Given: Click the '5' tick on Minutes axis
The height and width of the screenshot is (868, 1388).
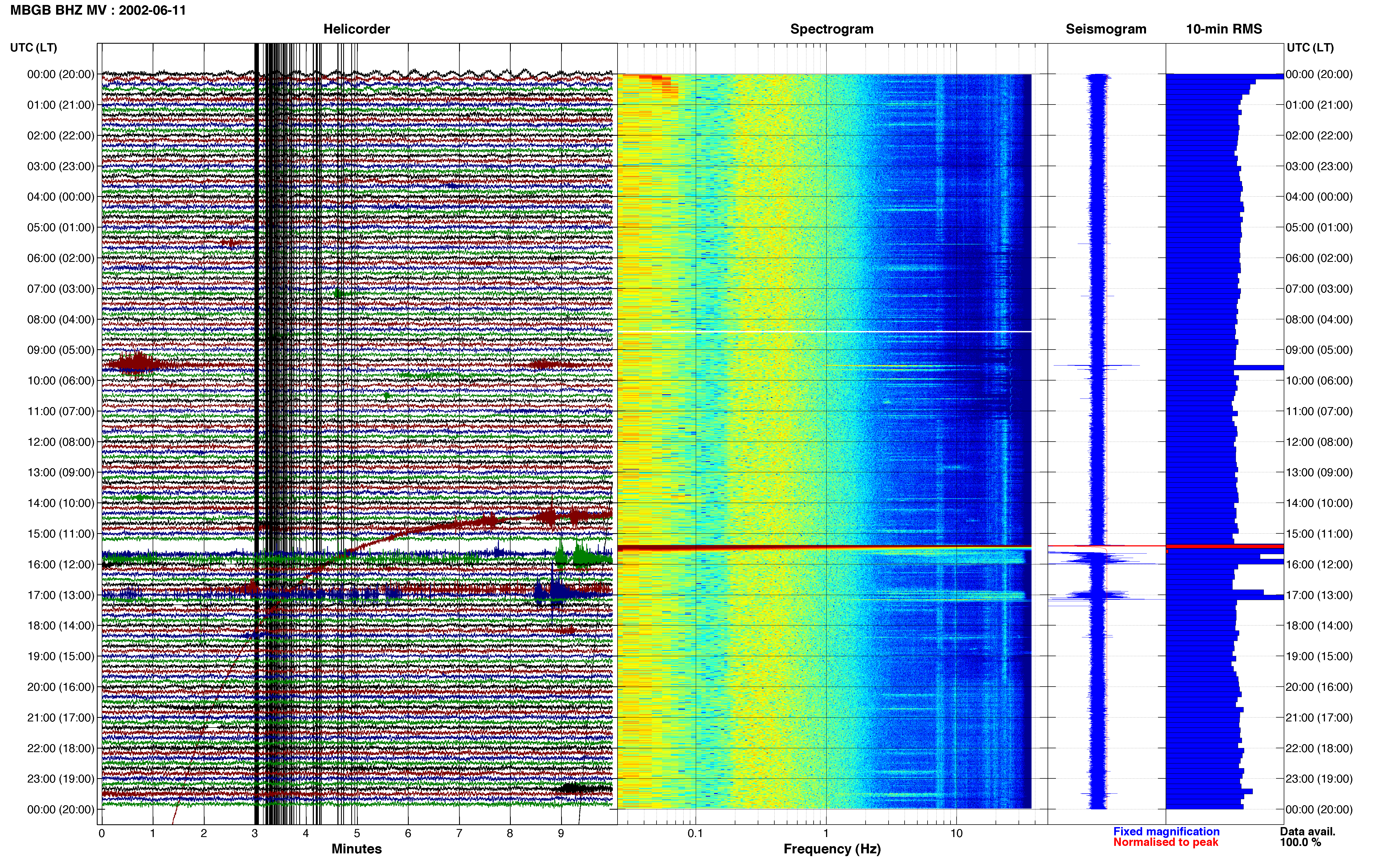Looking at the screenshot, I should pyautogui.click(x=357, y=833).
